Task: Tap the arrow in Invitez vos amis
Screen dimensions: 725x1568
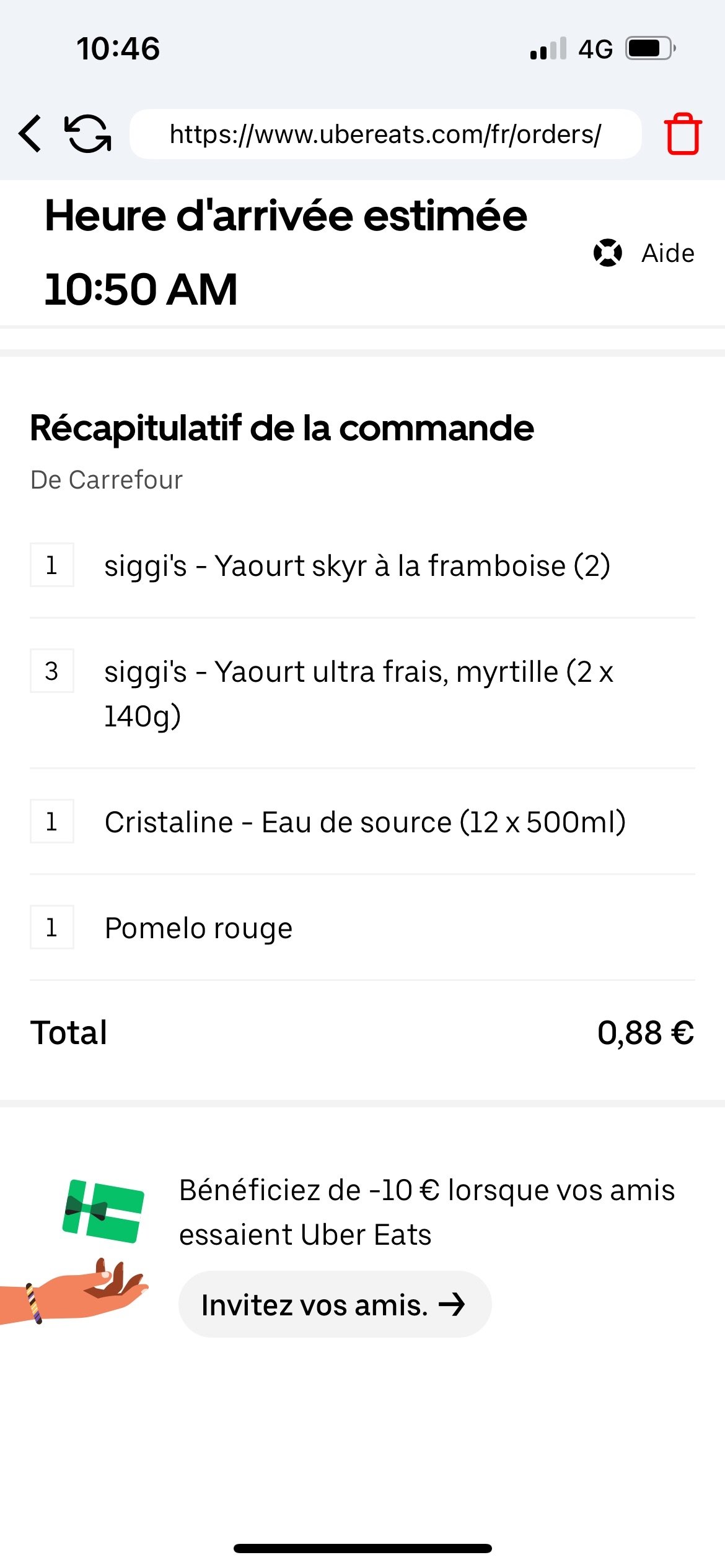Action: tap(452, 1304)
